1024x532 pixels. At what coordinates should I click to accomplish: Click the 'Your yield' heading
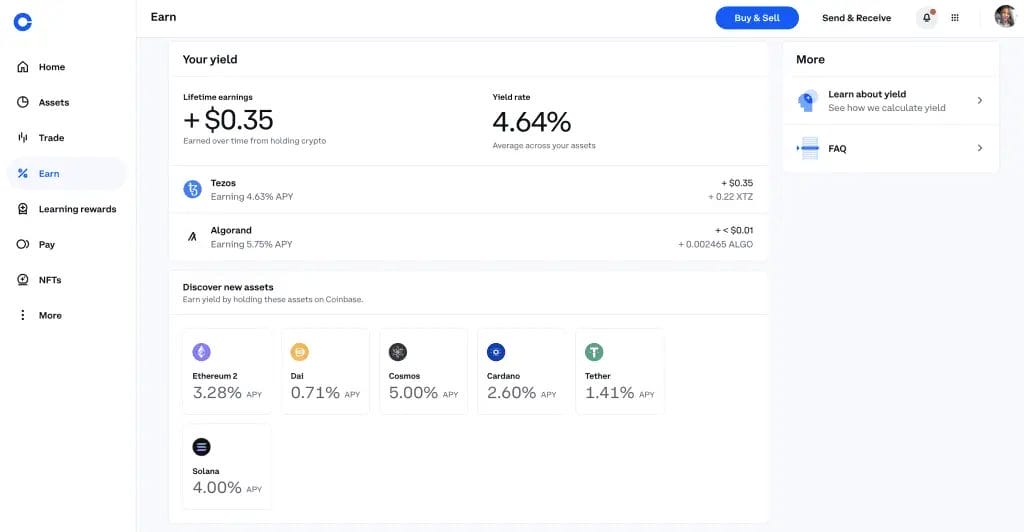point(210,59)
